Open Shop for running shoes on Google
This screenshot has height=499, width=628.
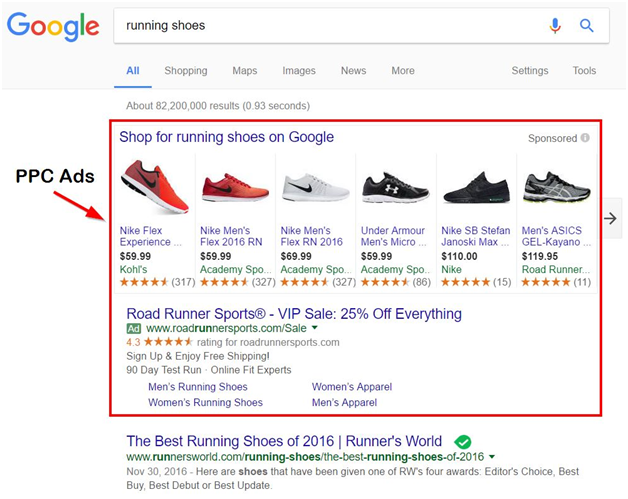click(x=226, y=137)
